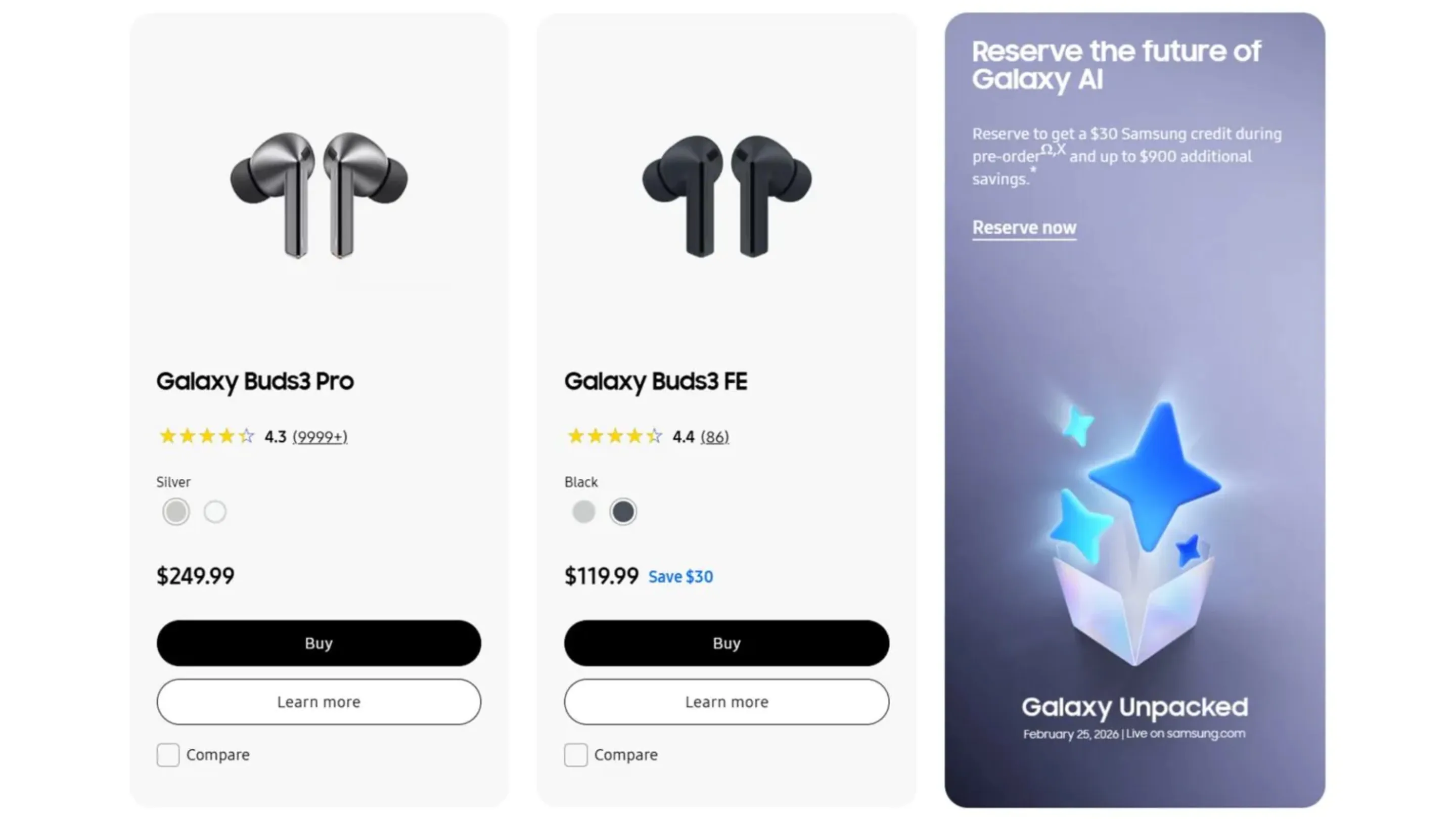Click the Galaxy Buds3 FE star rating
The image size is (1456, 819).
(614, 436)
